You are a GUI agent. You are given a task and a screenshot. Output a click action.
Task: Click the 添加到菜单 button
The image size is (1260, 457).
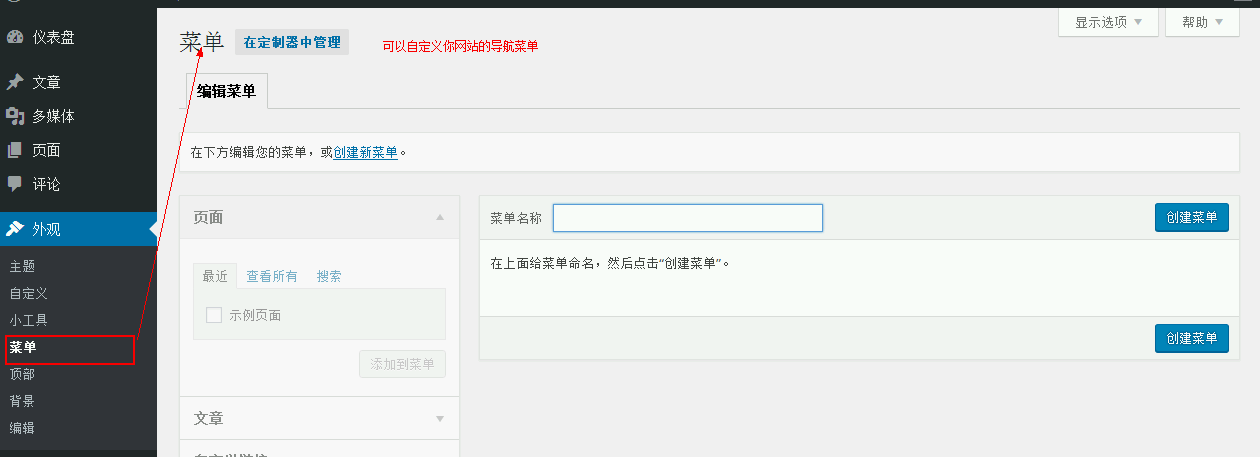coord(402,364)
